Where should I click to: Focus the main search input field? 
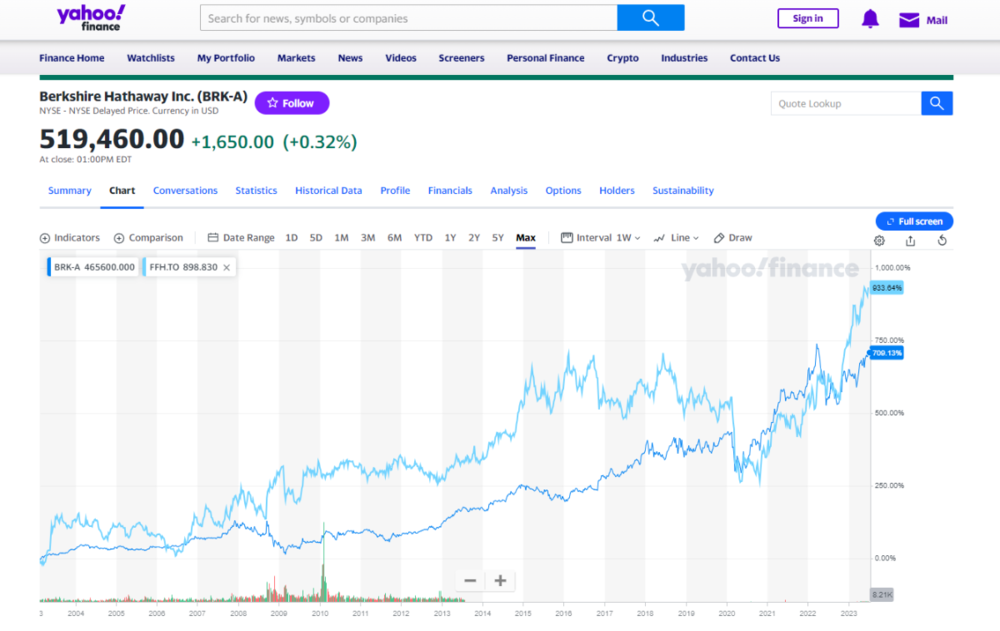(x=409, y=18)
